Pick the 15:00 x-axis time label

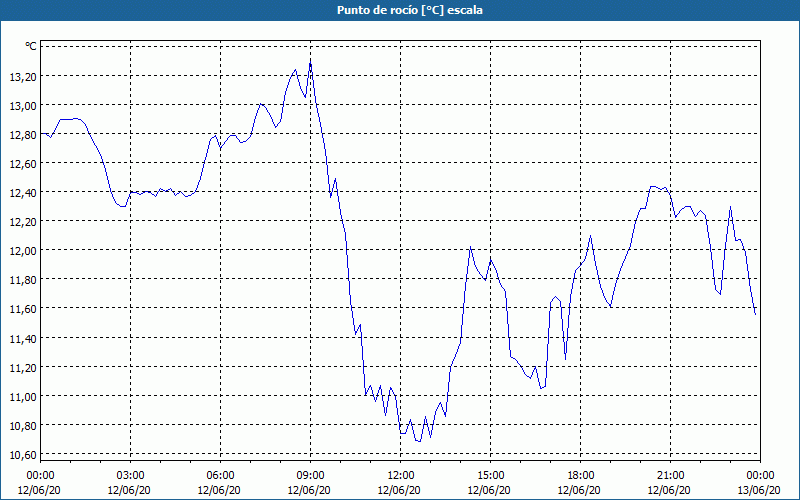coord(490,476)
